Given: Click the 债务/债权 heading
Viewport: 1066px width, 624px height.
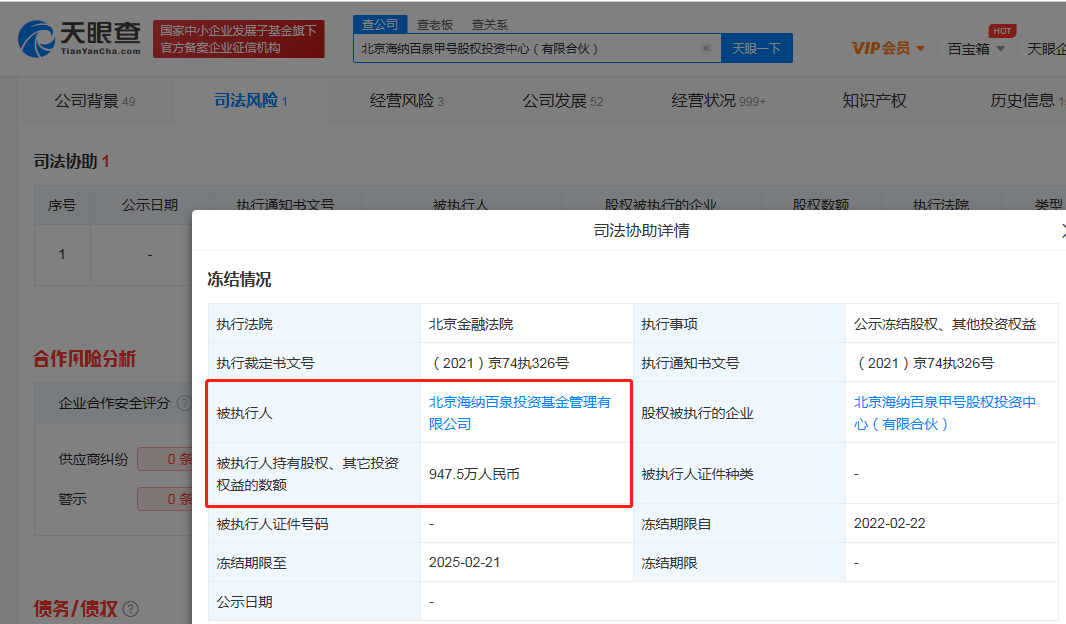Looking at the screenshot, I should 75,609.
